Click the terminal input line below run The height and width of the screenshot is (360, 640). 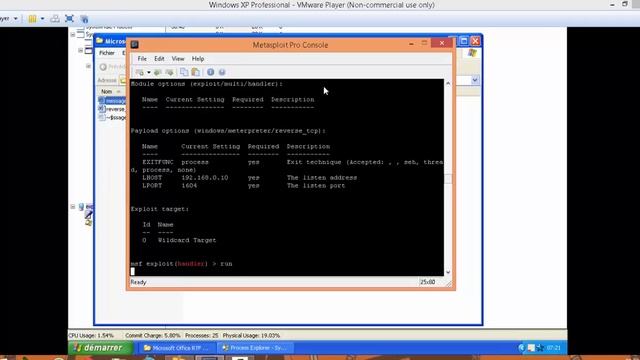[286, 271]
